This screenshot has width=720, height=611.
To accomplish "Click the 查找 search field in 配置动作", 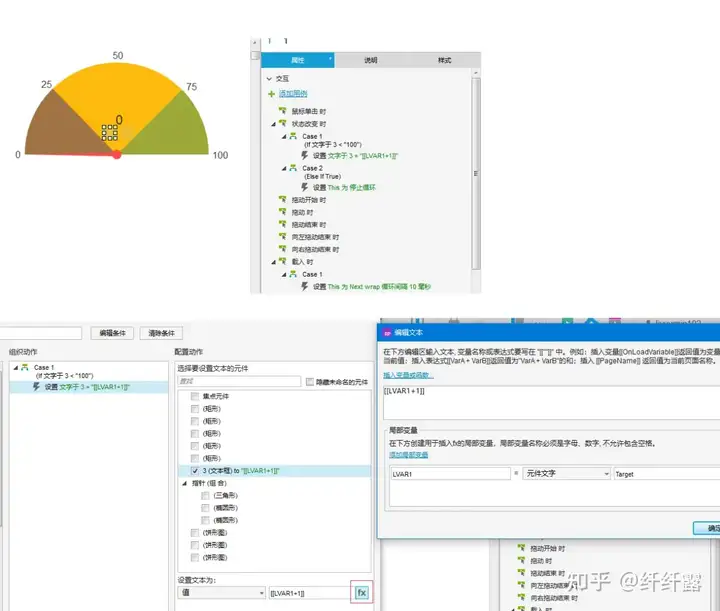I will pyautogui.click(x=239, y=381).
